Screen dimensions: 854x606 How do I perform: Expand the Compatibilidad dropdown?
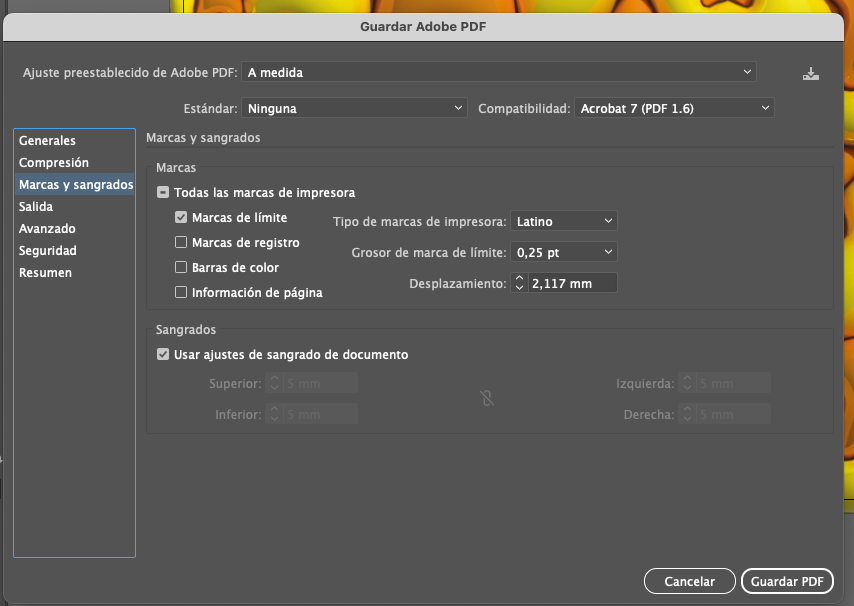[x=674, y=108]
